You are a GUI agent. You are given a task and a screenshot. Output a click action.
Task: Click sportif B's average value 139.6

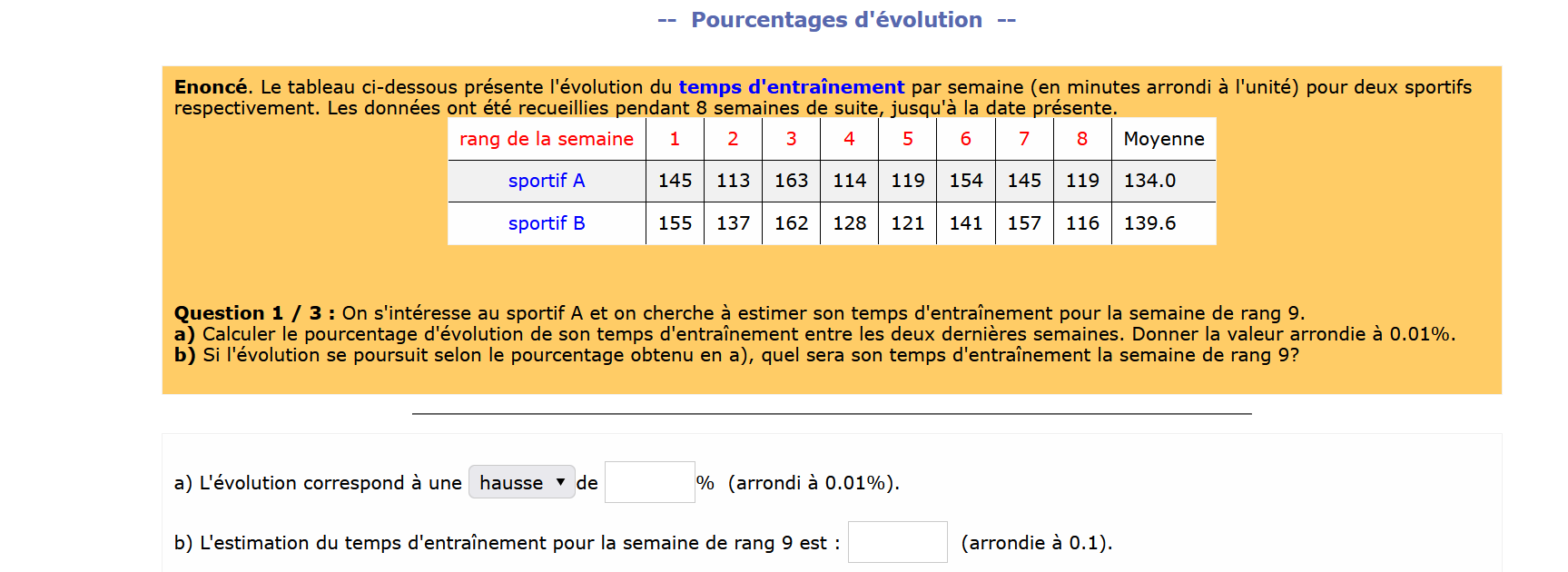coord(1149,223)
